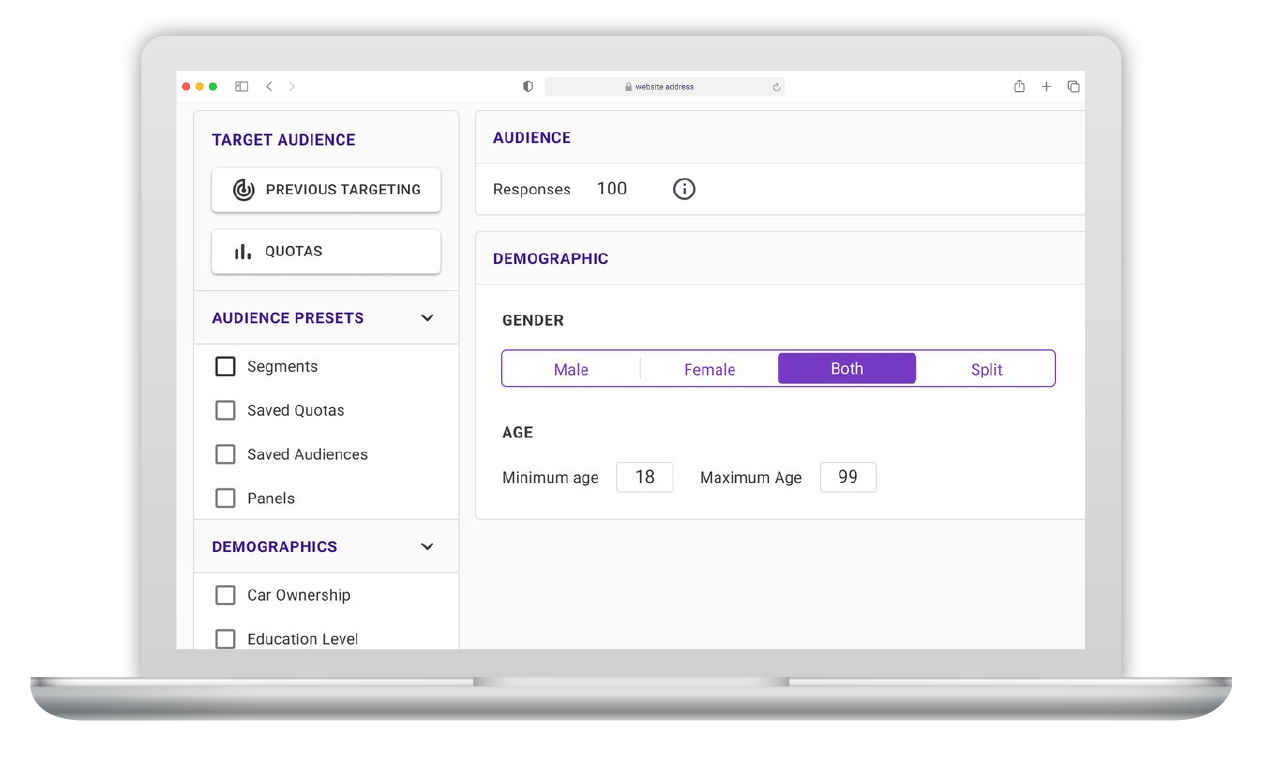Select Female gender option
Image resolution: width=1263 pixels, height=757 pixels.
(710, 369)
